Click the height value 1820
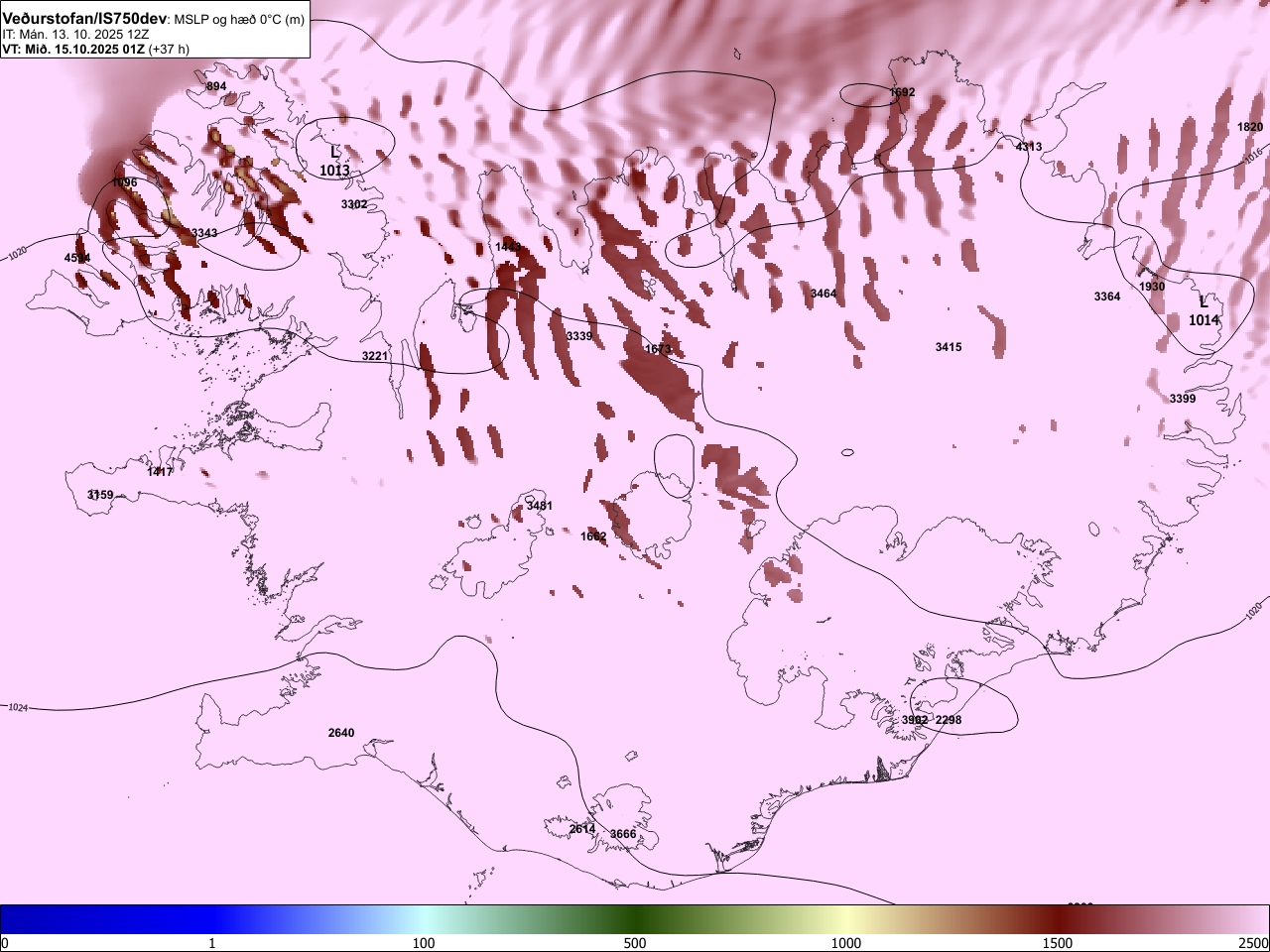Image resolution: width=1270 pixels, height=952 pixels. point(1250,127)
